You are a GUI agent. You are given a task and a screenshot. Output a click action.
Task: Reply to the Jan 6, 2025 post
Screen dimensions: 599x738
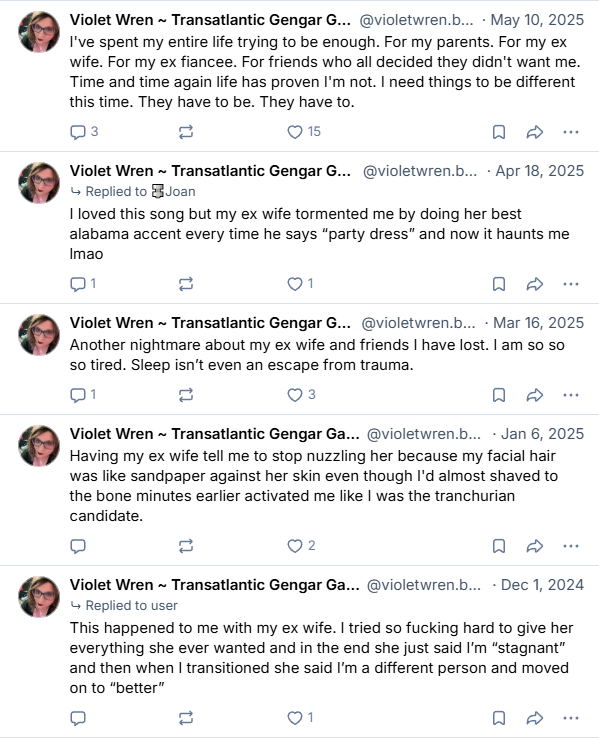(x=78, y=546)
